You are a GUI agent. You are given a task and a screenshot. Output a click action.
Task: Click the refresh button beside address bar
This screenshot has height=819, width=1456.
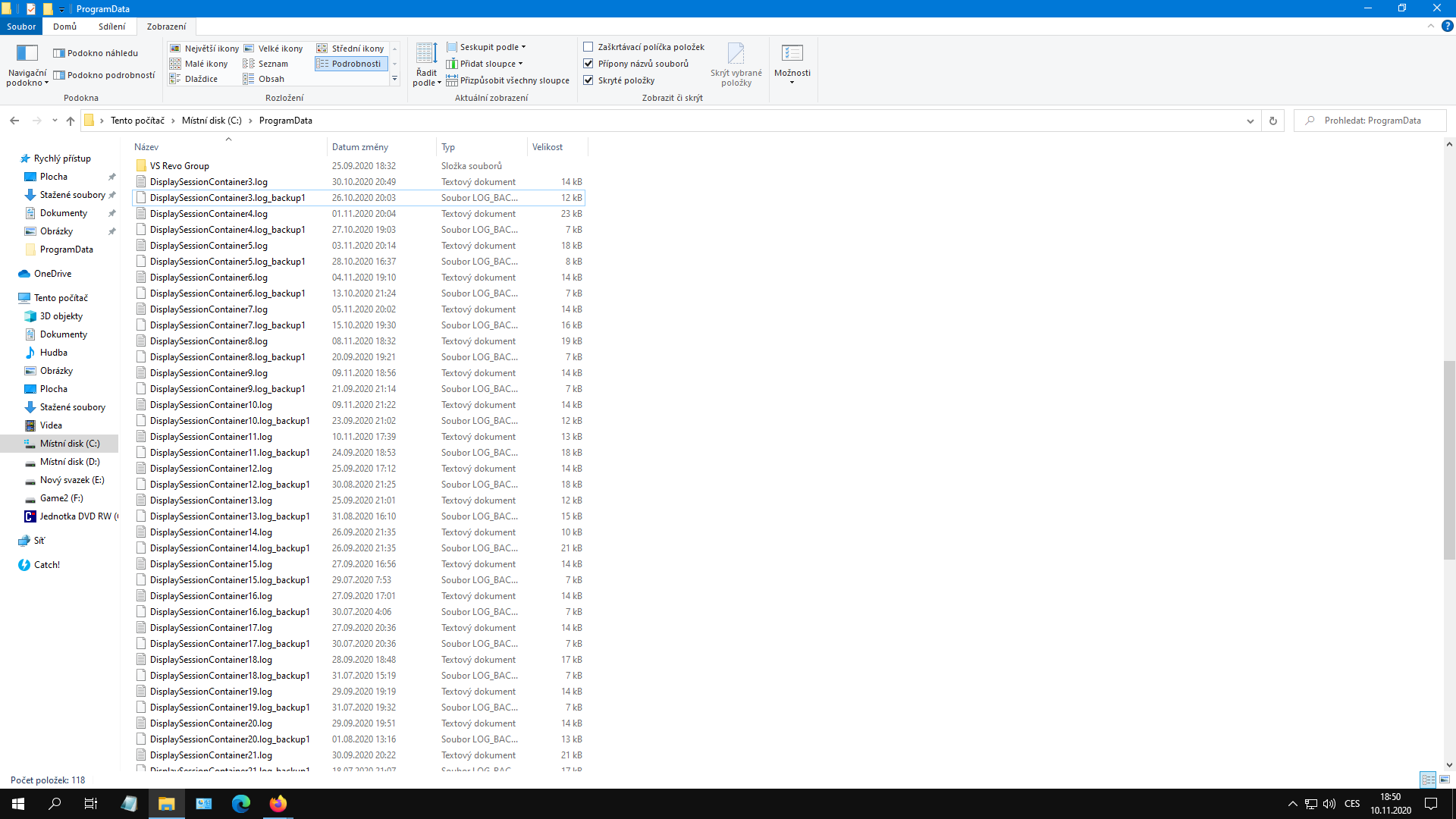pyautogui.click(x=1273, y=121)
